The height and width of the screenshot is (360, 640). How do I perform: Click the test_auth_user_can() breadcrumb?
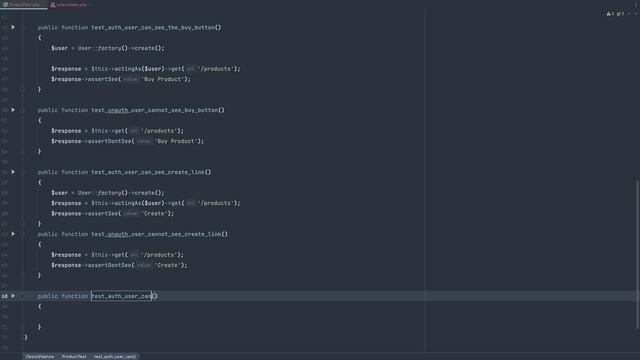tap(115, 356)
